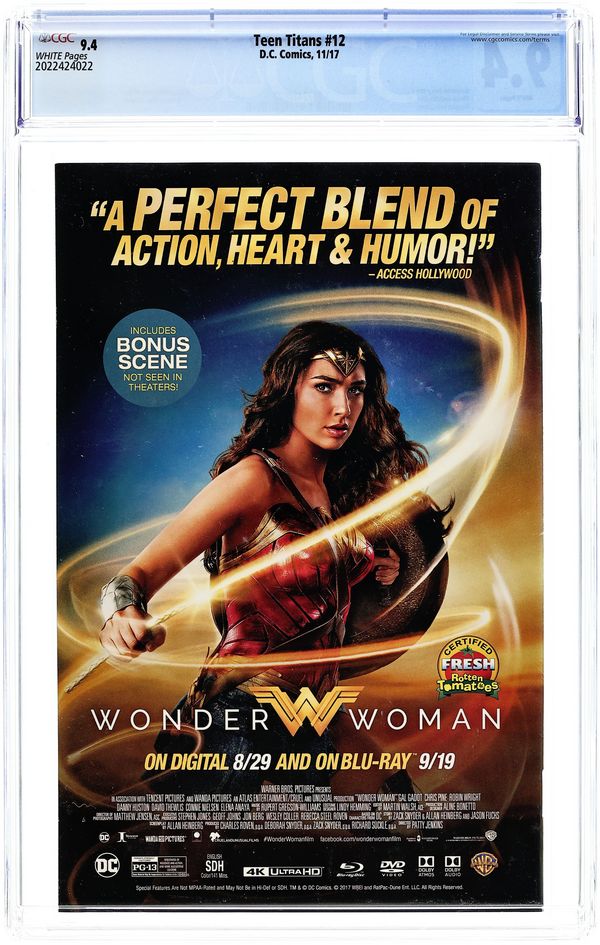
Task: Click the Teen Titans #12 title
Action: (x=299, y=40)
